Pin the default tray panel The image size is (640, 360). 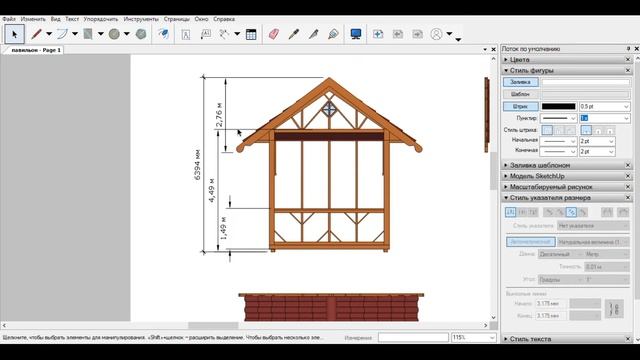628,49
